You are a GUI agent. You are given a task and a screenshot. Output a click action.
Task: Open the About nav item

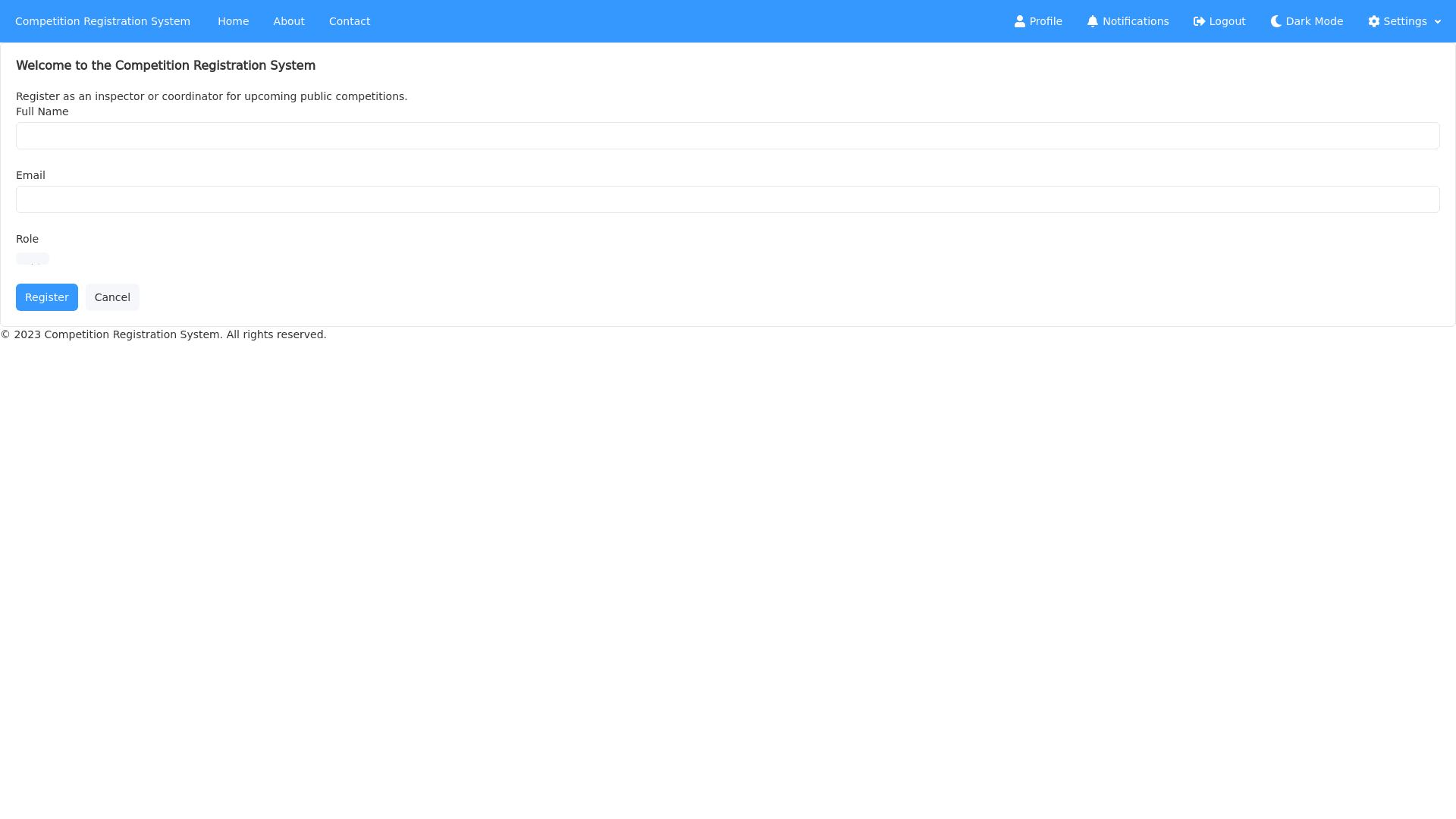click(288, 21)
